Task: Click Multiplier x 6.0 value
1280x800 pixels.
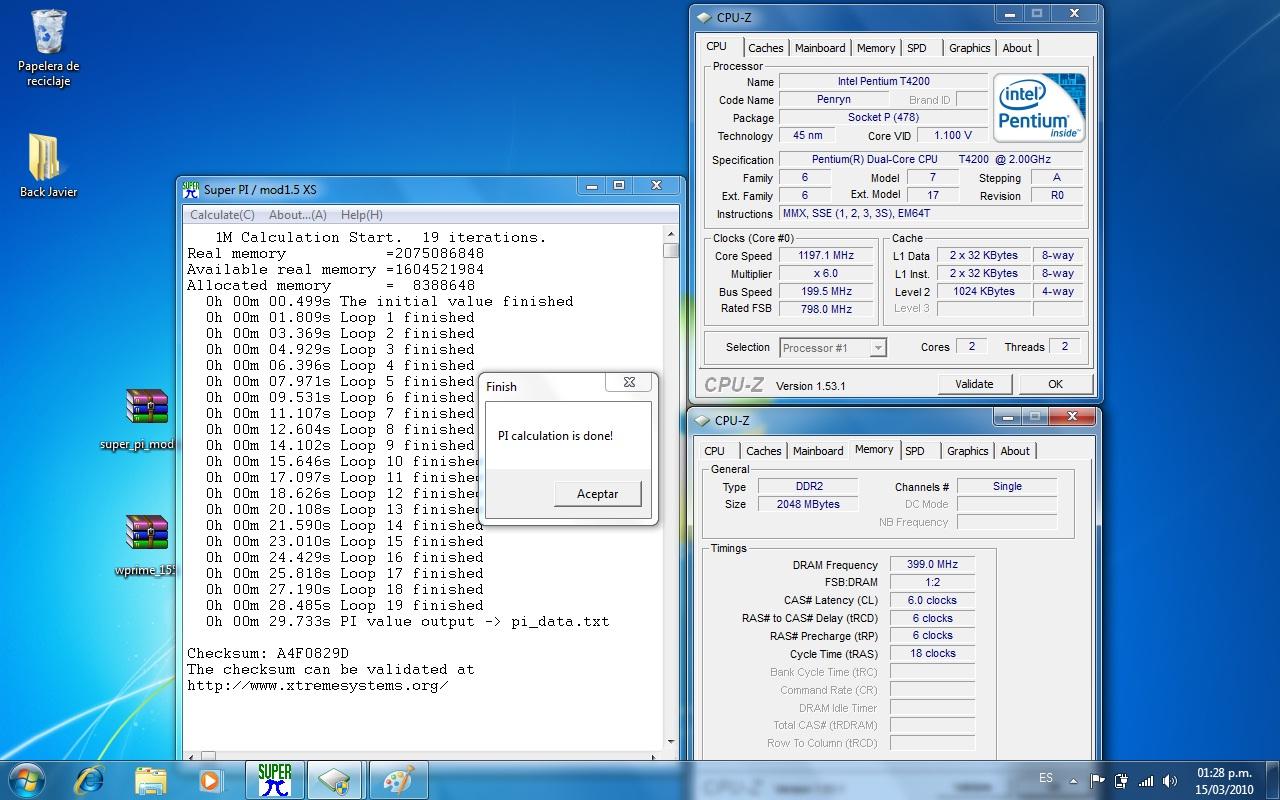Action: tap(826, 274)
